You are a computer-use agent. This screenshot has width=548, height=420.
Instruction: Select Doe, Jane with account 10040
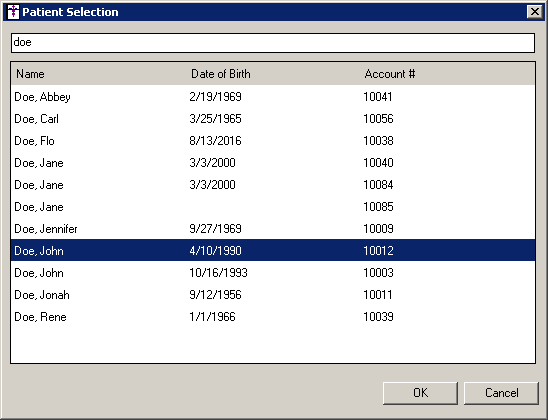click(273, 163)
